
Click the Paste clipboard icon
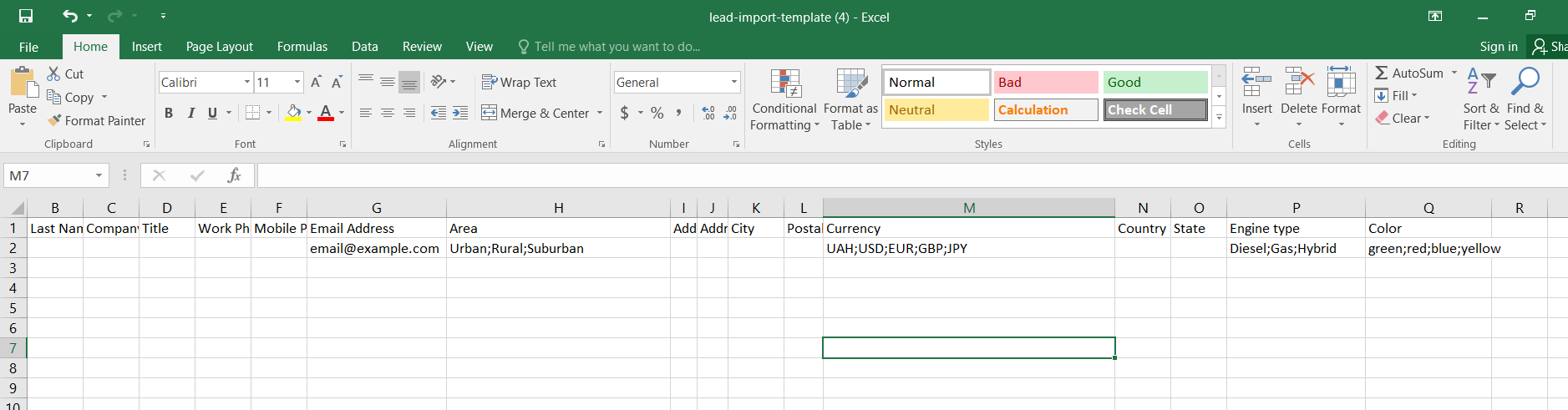pyautogui.click(x=23, y=84)
